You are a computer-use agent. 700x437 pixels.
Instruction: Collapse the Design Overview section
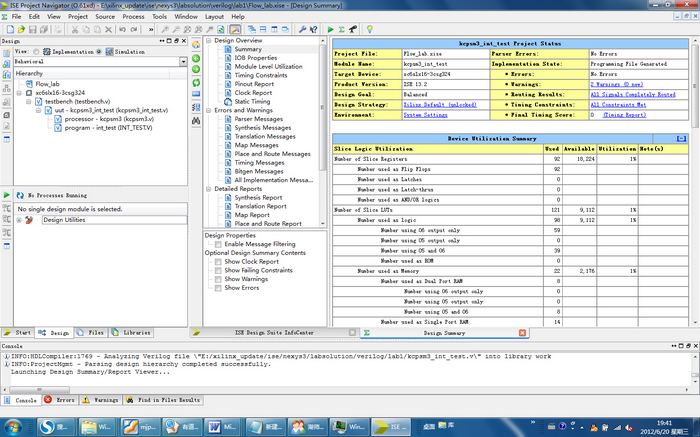[208, 41]
